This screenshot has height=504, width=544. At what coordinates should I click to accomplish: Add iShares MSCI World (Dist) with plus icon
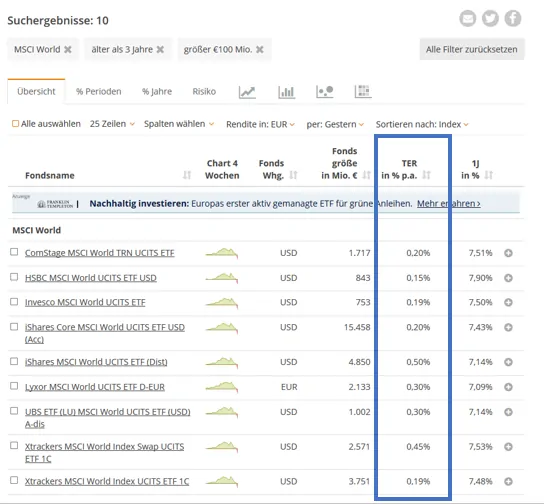click(x=508, y=362)
